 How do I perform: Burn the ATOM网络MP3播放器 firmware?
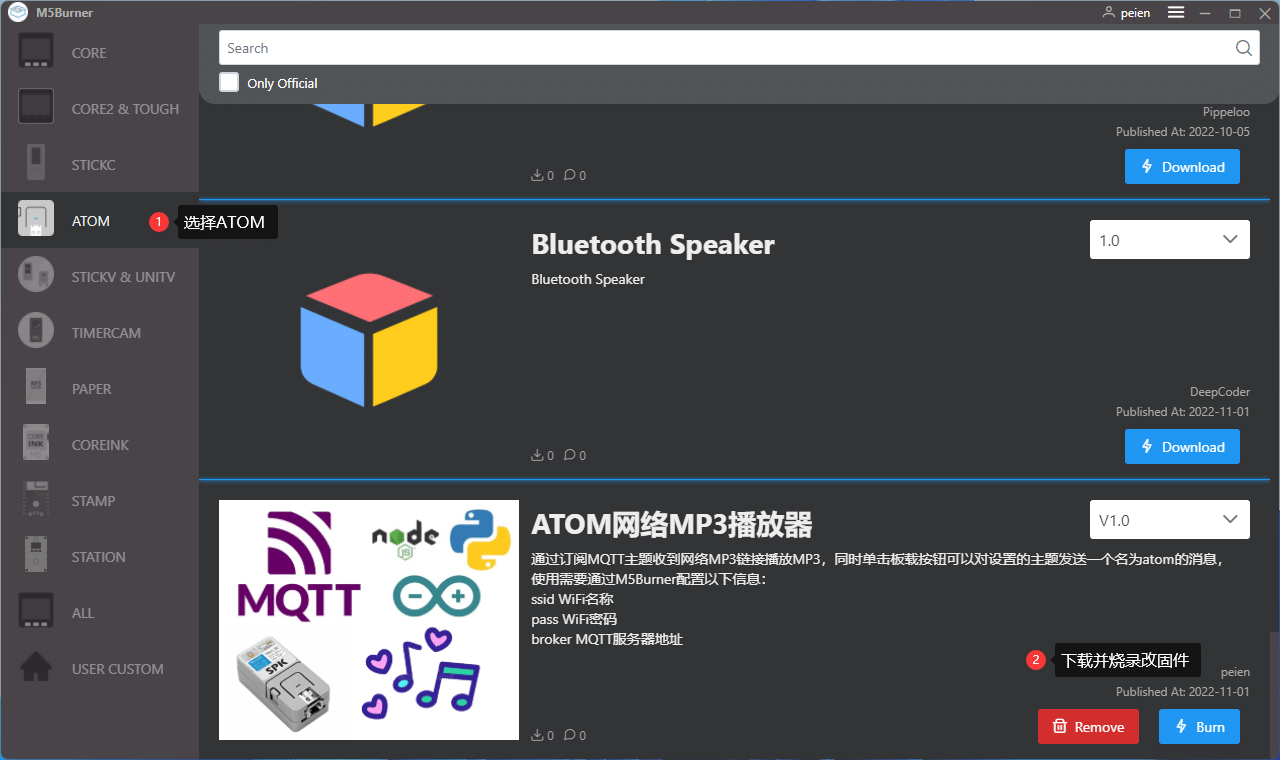(x=1199, y=727)
